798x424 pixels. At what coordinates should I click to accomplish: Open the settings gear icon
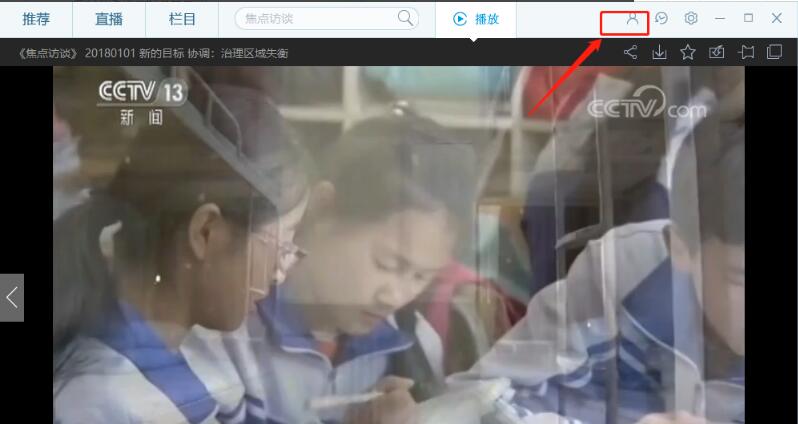pos(691,19)
